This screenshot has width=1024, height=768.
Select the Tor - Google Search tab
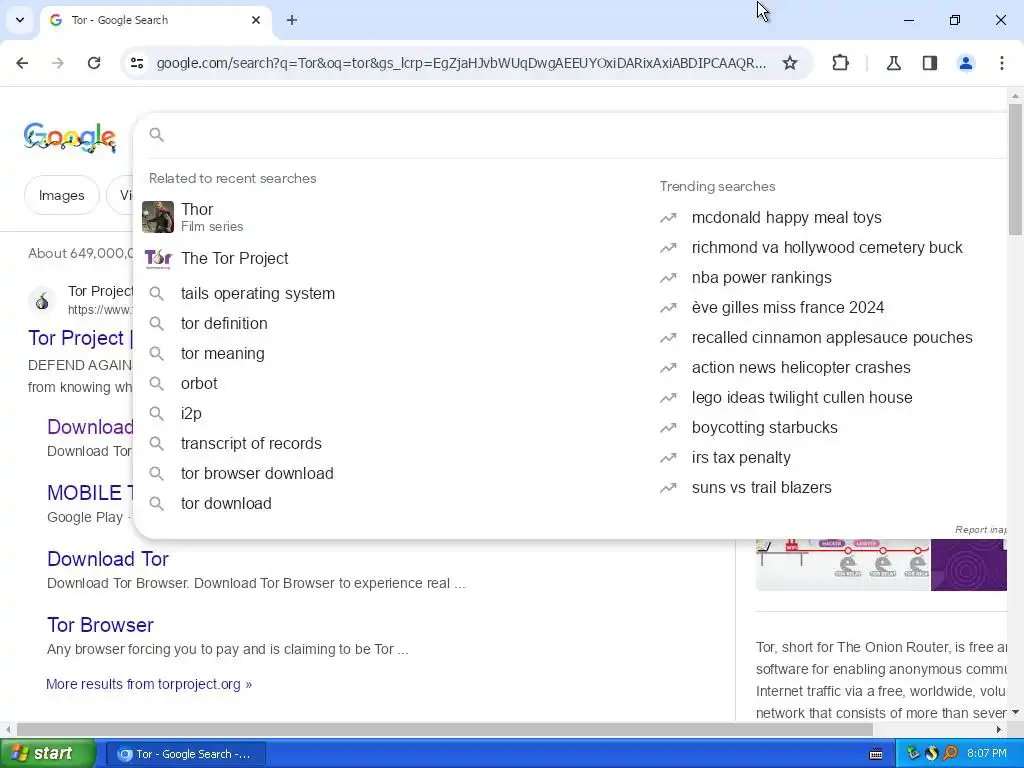tap(155, 20)
